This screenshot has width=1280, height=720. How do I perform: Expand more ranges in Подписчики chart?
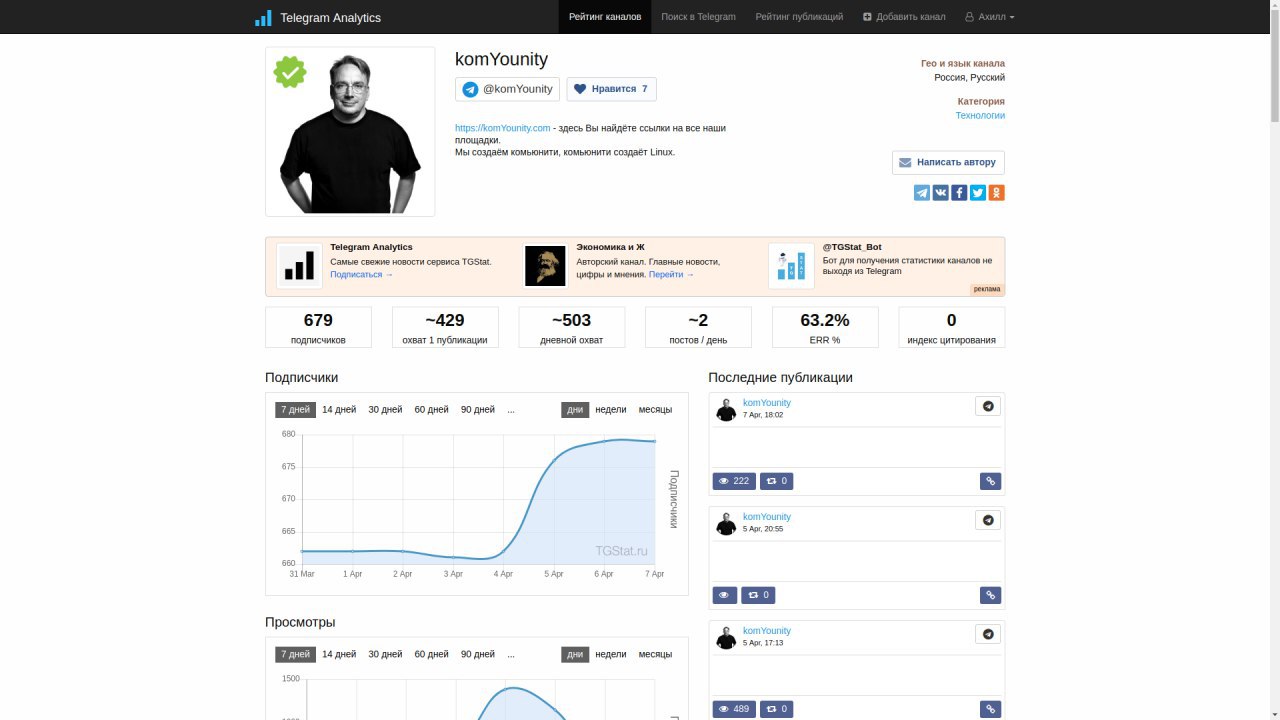pos(511,410)
